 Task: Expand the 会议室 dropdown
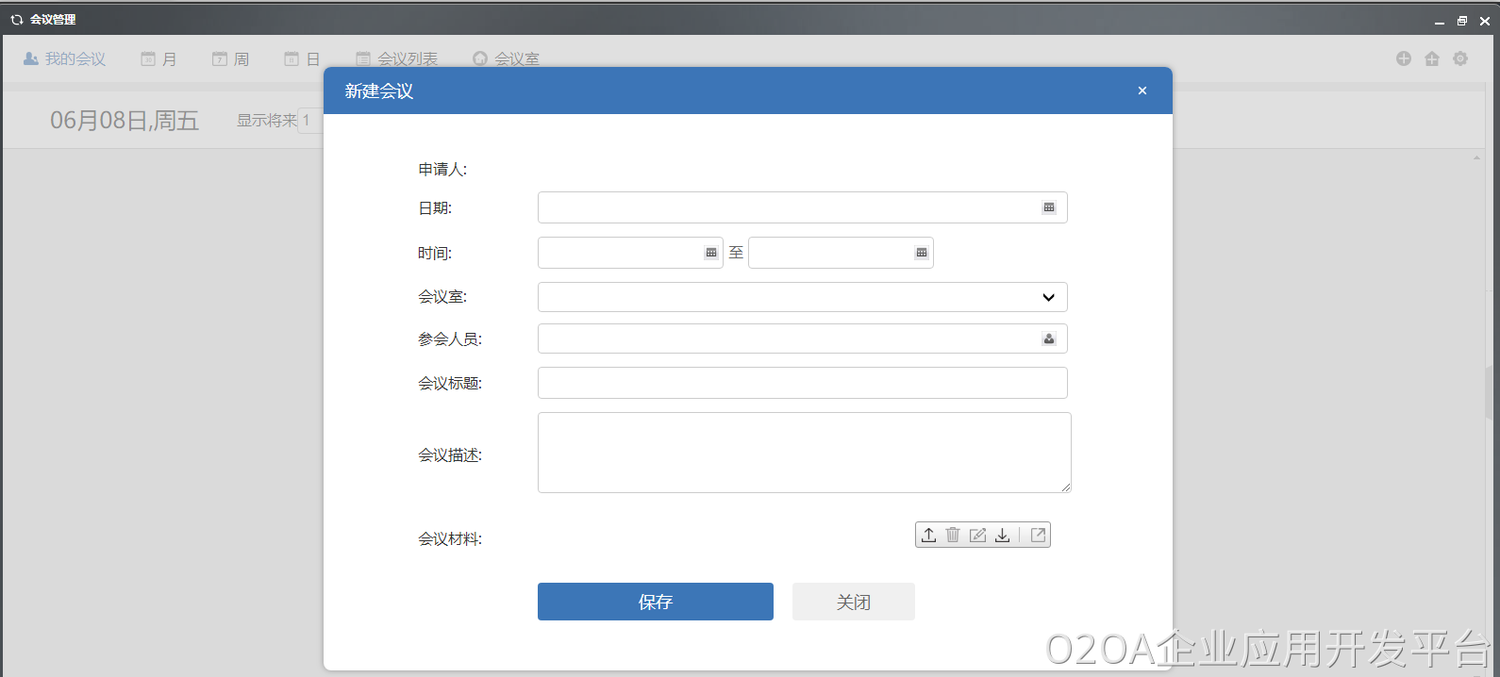pos(1048,297)
